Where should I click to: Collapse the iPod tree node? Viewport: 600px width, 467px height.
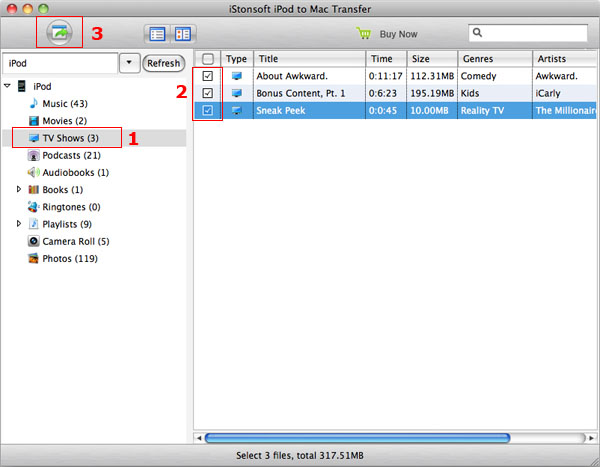[x=7, y=86]
